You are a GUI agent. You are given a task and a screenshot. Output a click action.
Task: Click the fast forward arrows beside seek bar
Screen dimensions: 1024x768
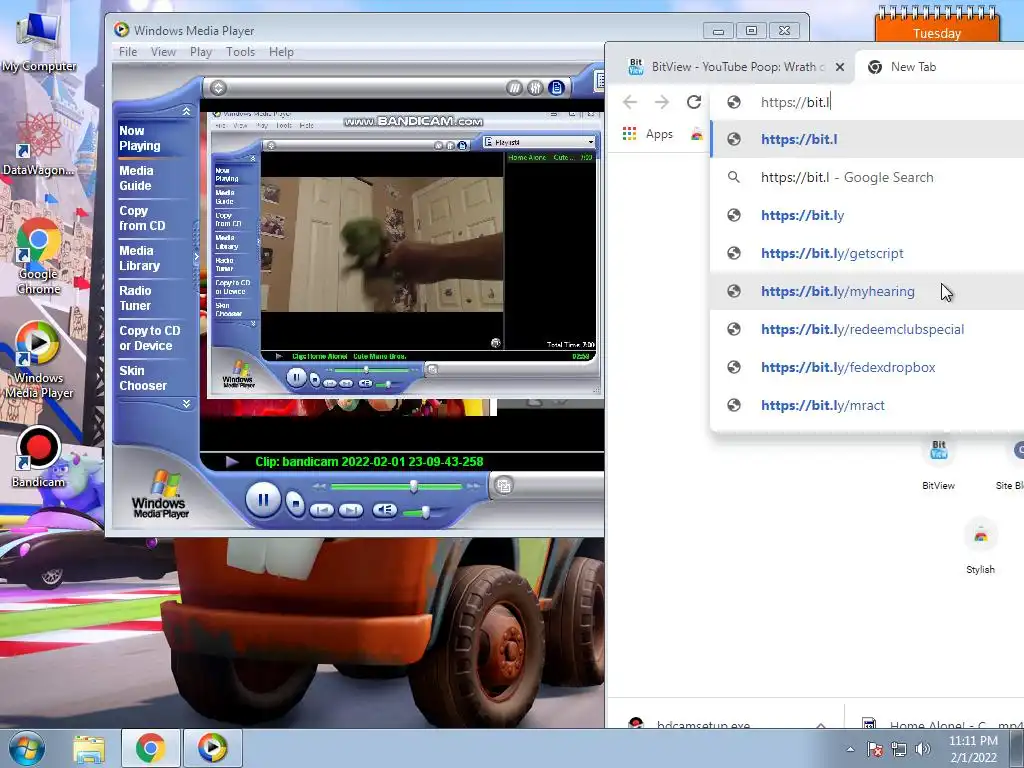[x=473, y=487]
